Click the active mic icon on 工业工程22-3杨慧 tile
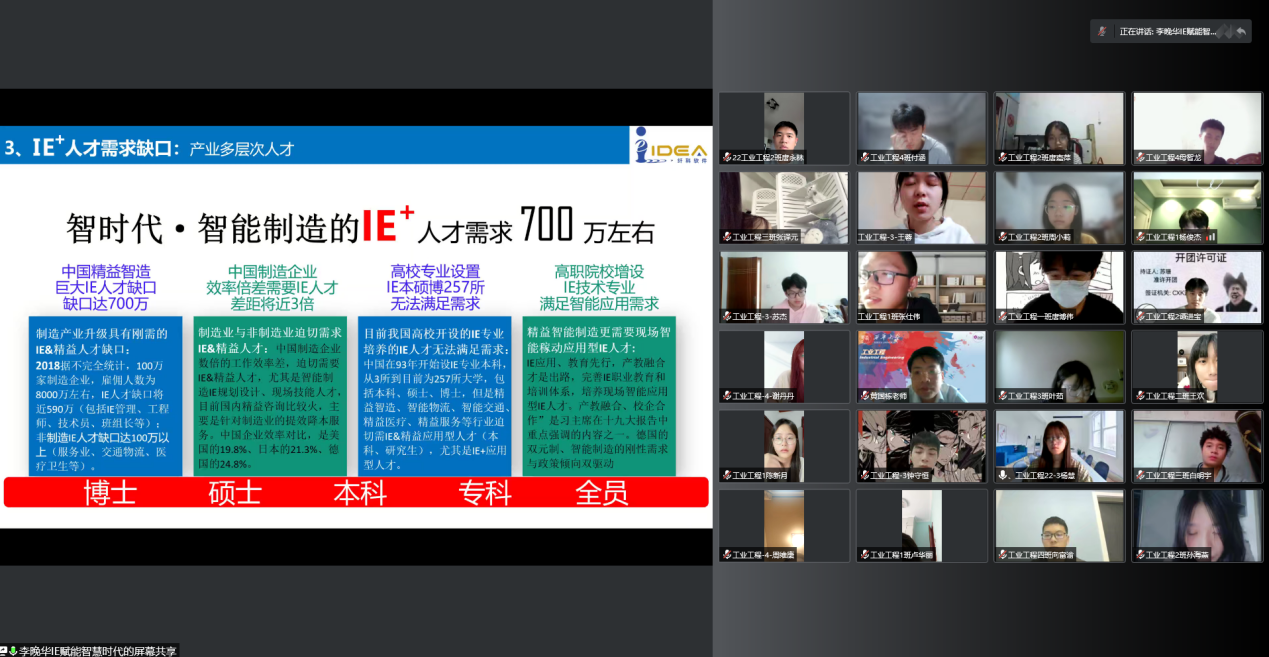 [x=1003, y=475]
